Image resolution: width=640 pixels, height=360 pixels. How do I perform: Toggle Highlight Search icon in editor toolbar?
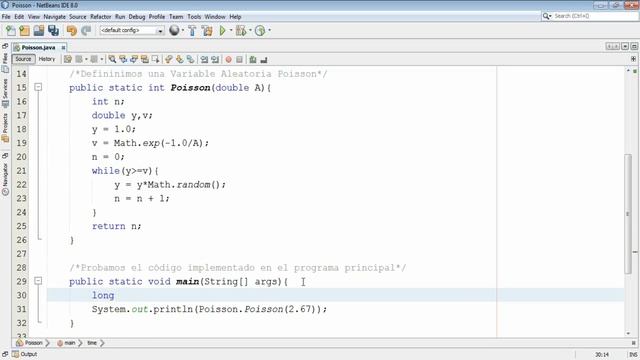(144, 60)
